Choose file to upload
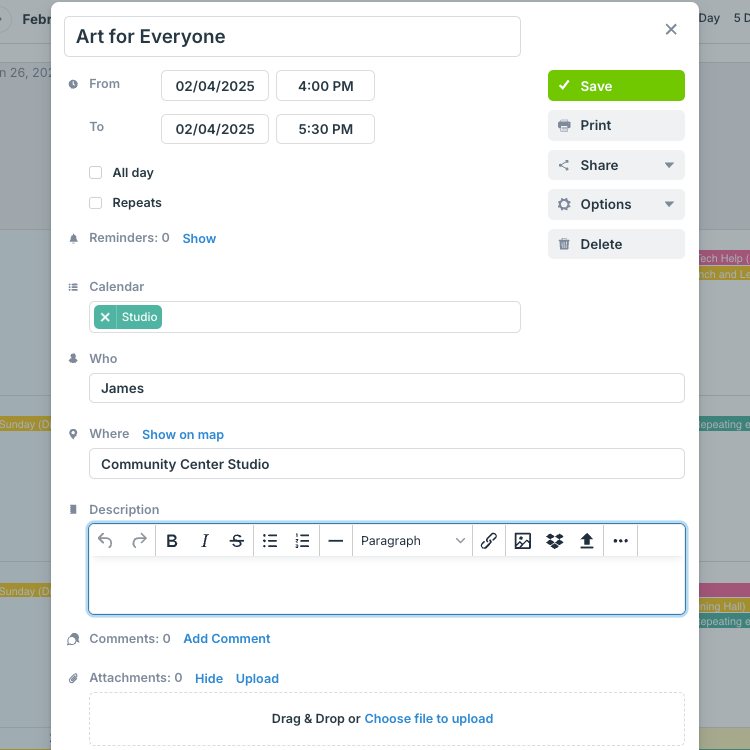 tap(429, 718)
